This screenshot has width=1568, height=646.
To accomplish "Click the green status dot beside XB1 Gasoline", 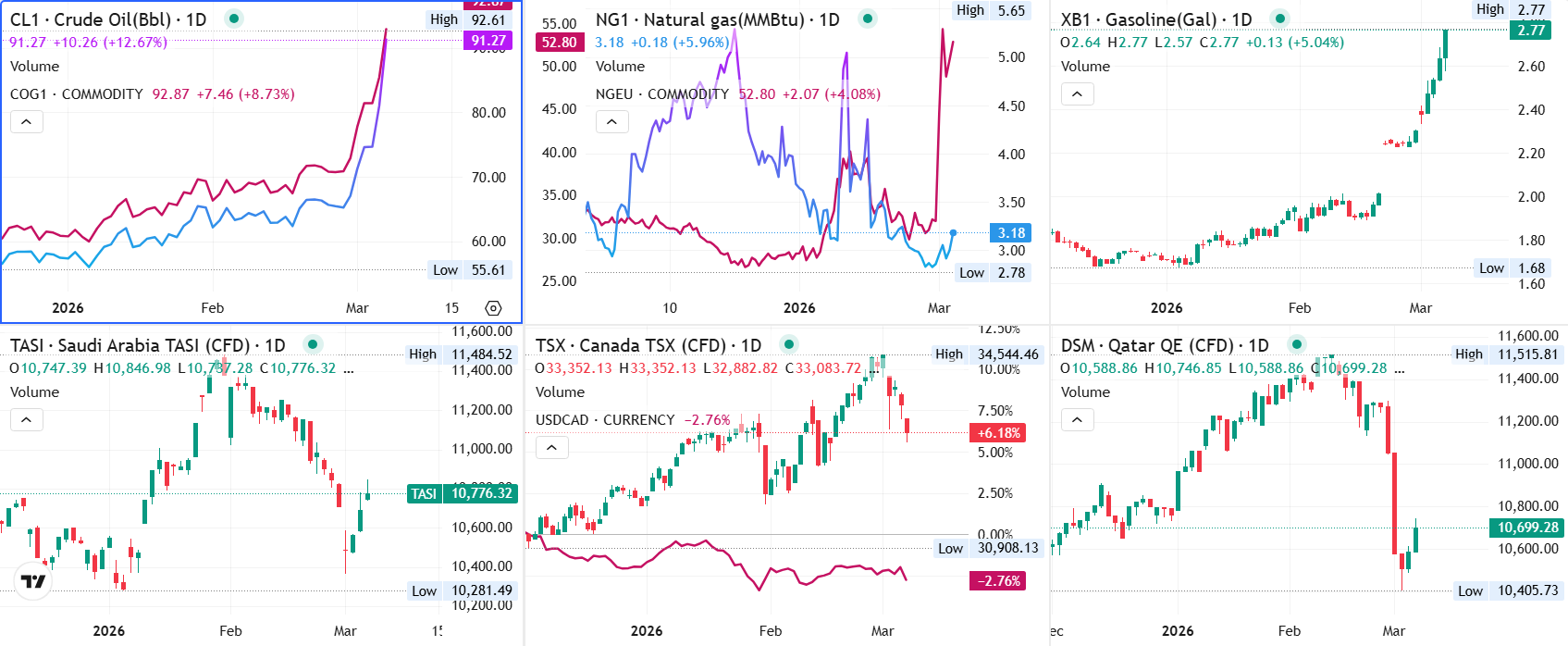I will 1279,19.
